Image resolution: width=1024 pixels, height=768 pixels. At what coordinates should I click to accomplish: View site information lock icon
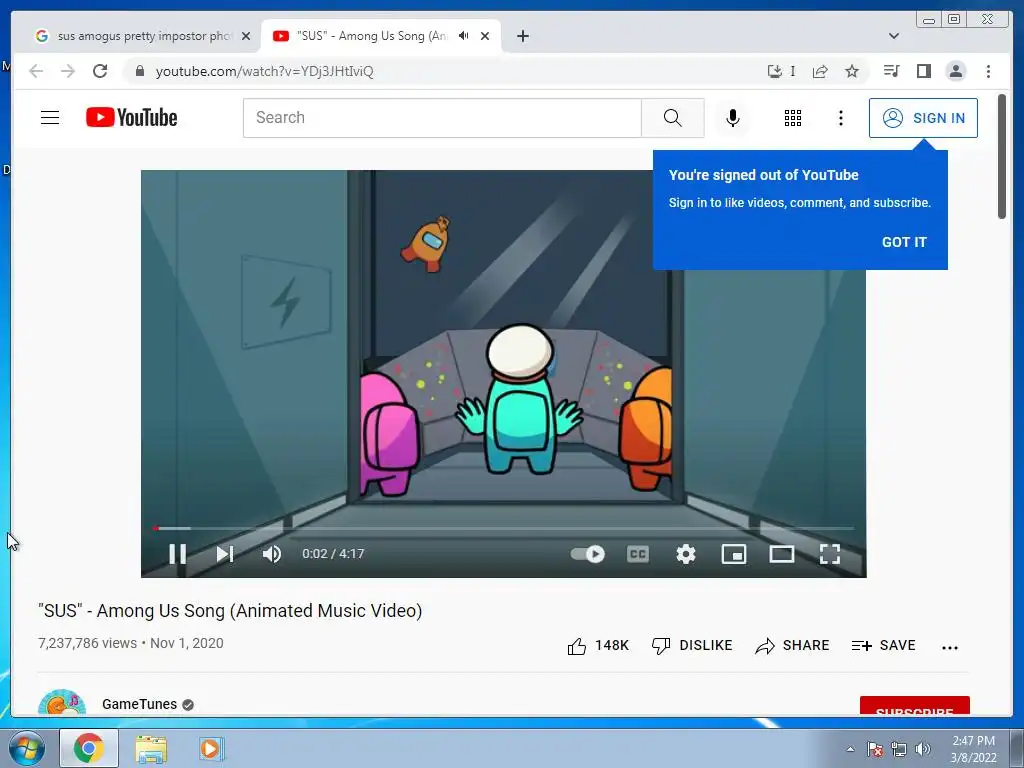(x=139, y=71)
